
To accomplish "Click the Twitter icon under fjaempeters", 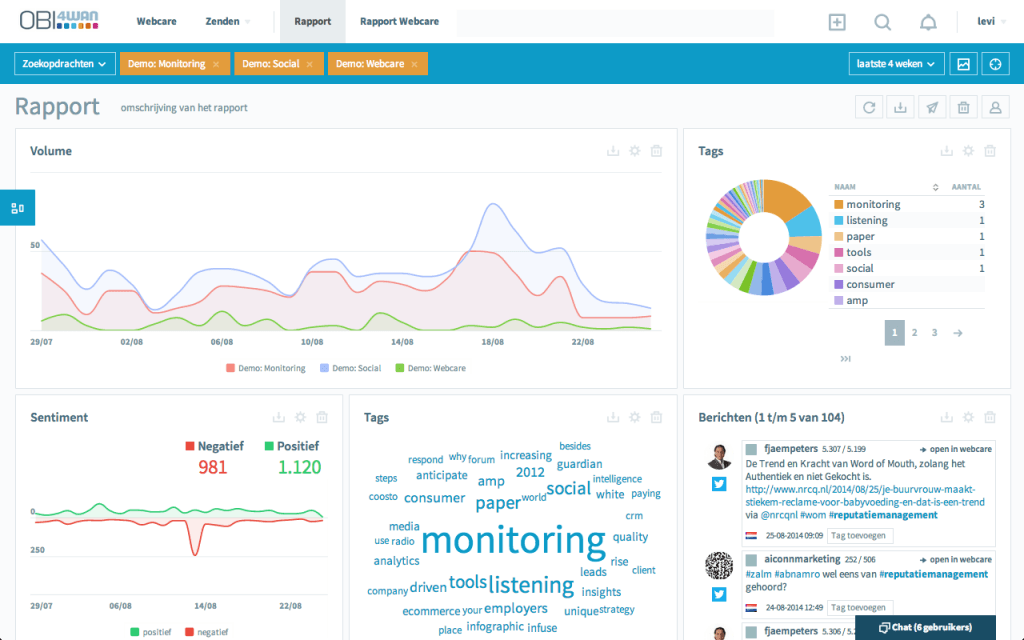I will (x=719, y=484).
